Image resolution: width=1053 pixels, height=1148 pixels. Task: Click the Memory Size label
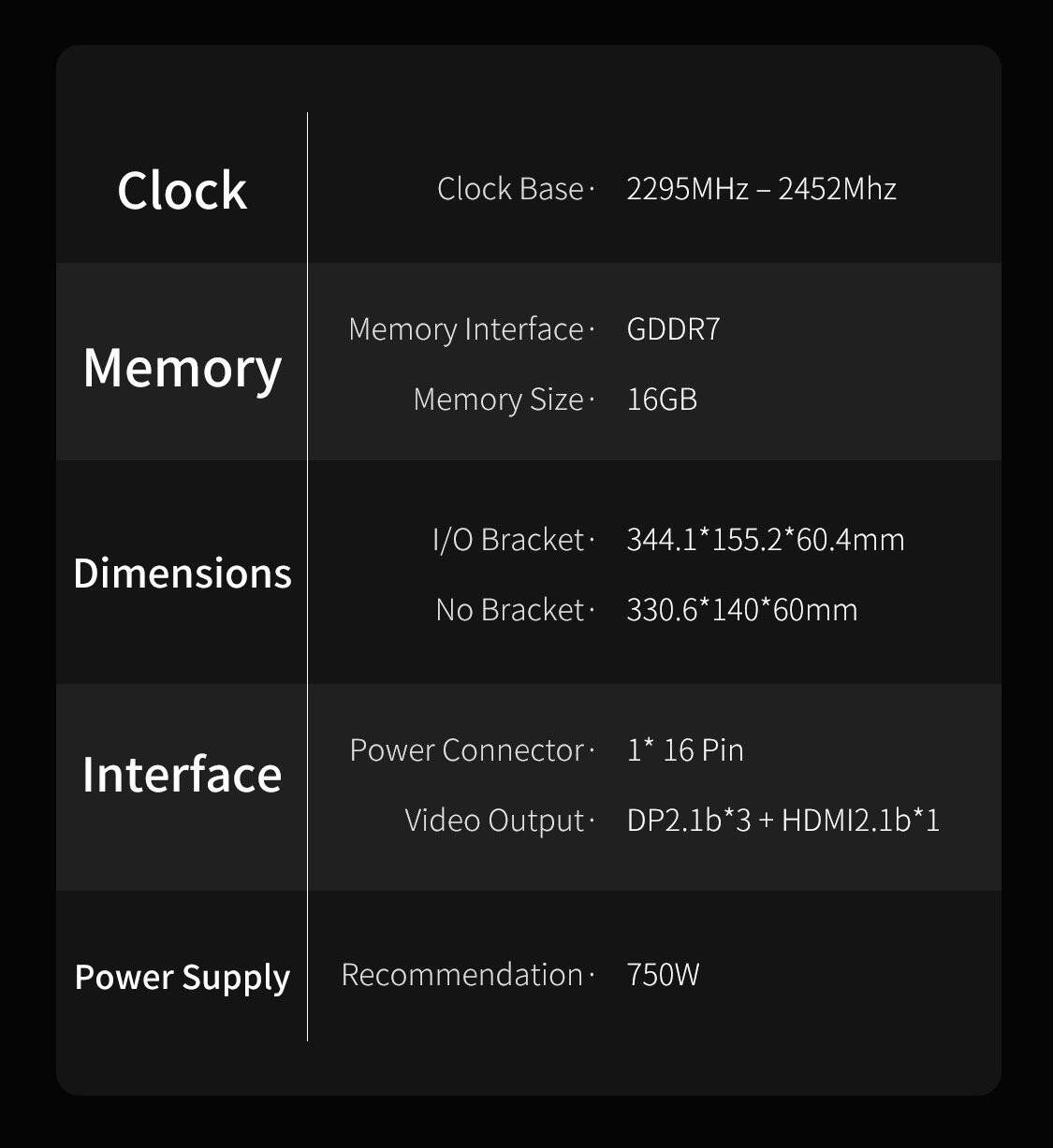498,400
